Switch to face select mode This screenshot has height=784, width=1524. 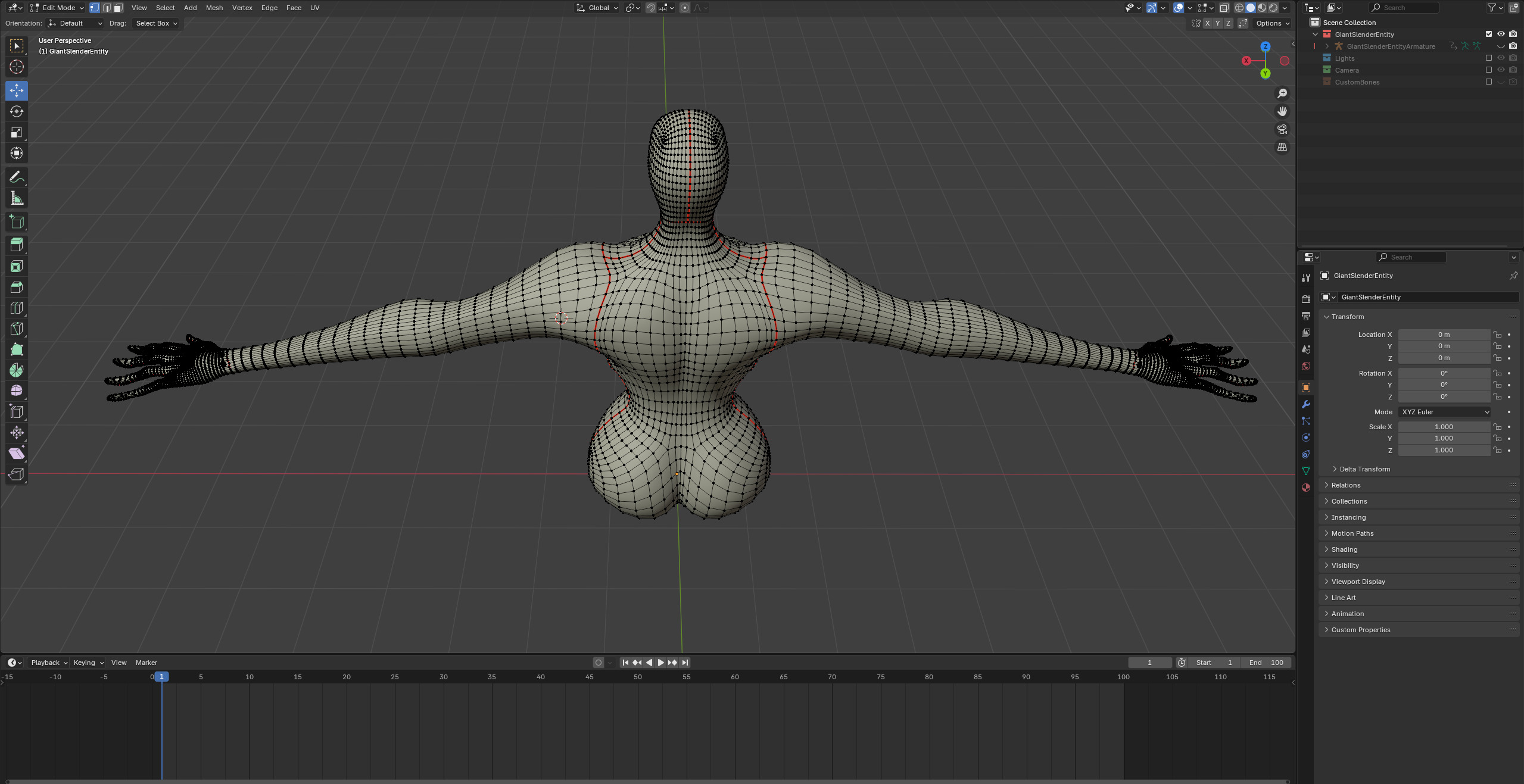click(119, 8)
